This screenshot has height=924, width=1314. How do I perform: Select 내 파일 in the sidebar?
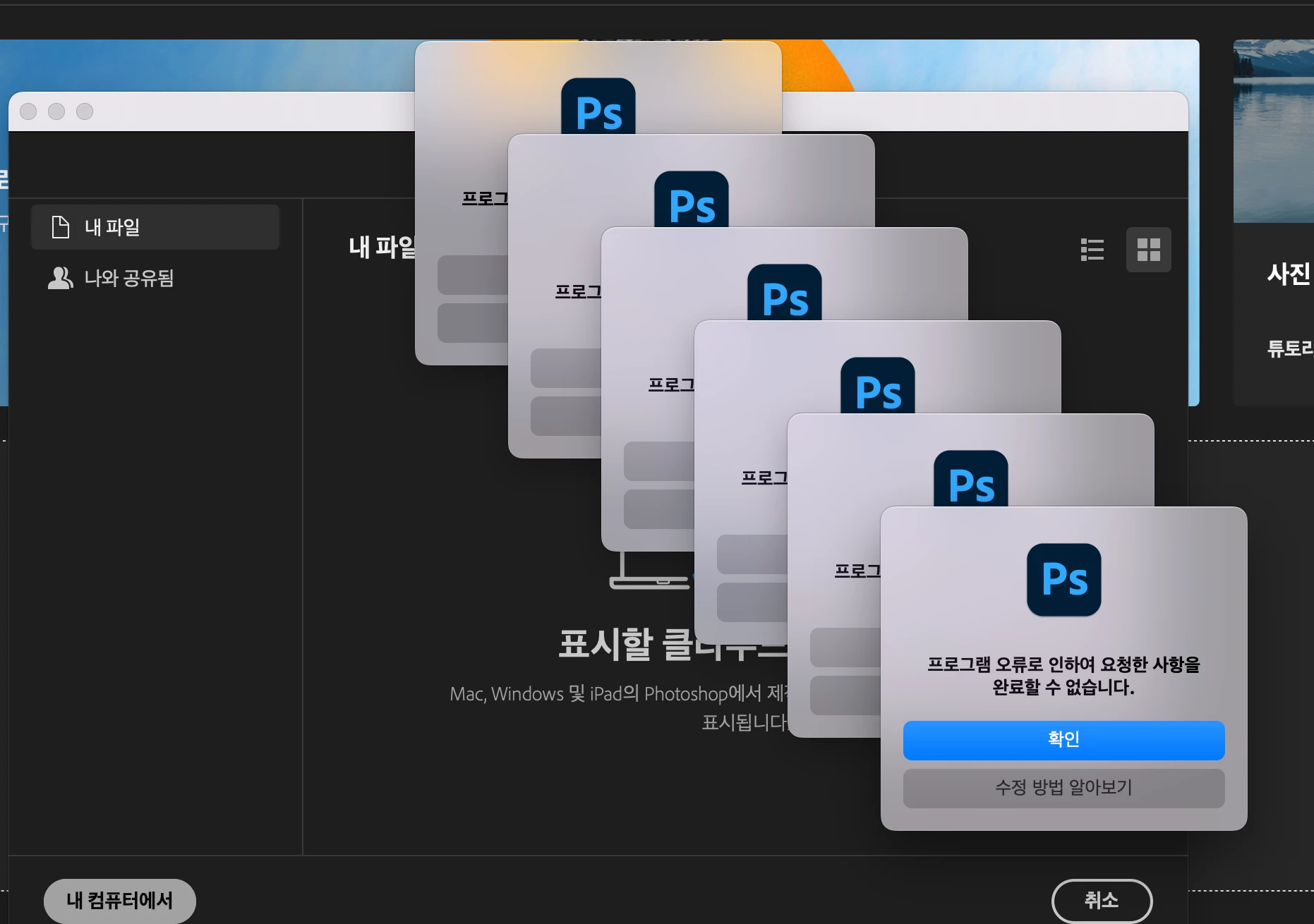(x=155, y=227)
